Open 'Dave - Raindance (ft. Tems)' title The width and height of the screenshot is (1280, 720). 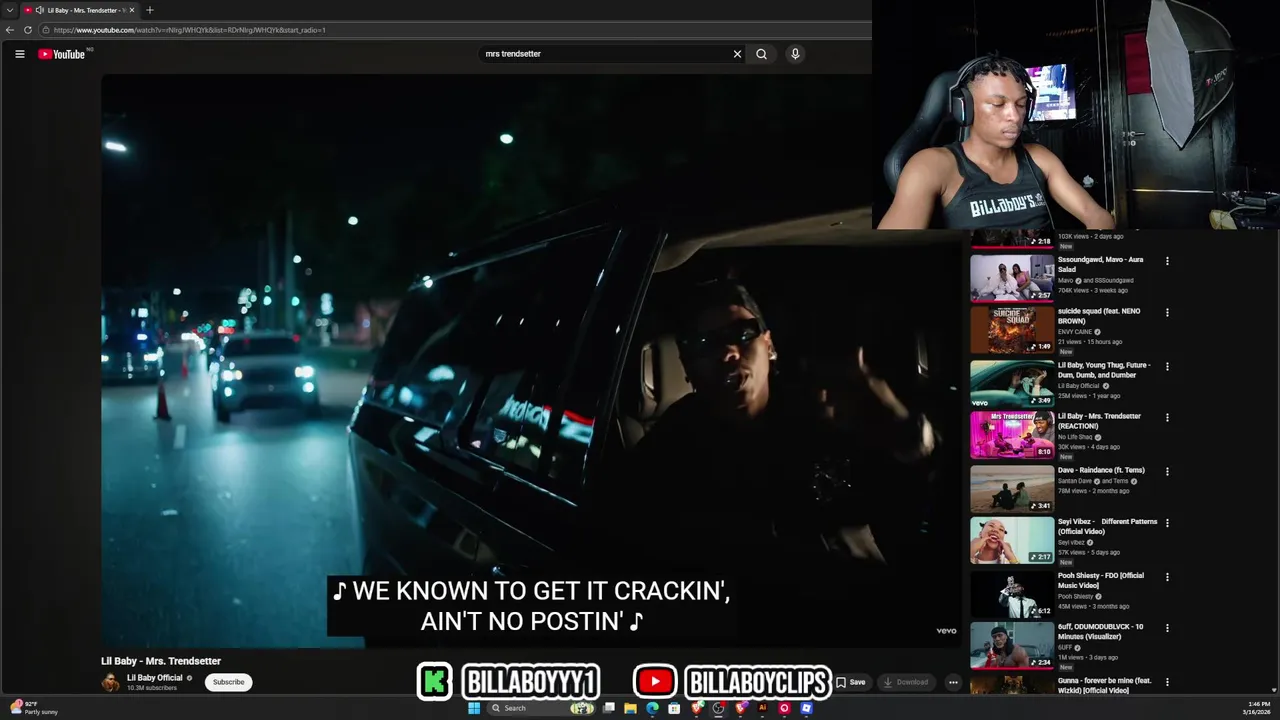(1101, 470)
